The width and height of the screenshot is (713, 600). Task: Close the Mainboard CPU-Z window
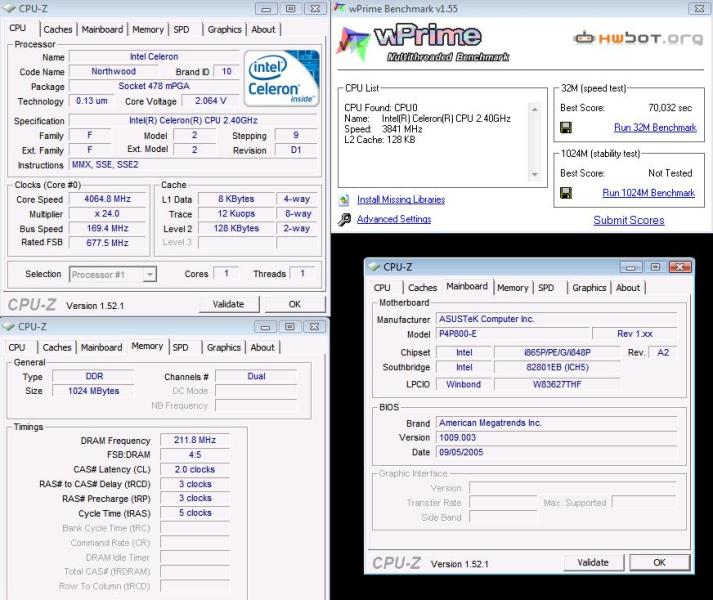[x=680, y=267]
